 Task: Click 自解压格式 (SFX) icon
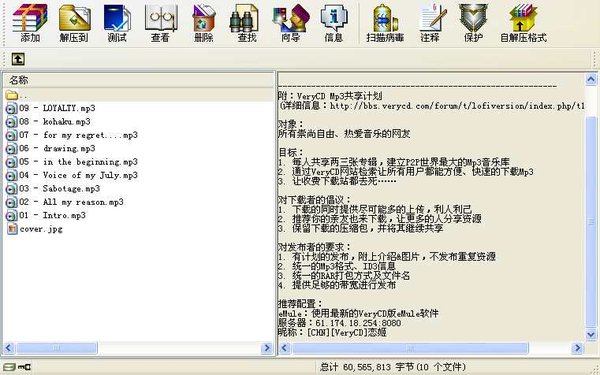coord(523,22)
